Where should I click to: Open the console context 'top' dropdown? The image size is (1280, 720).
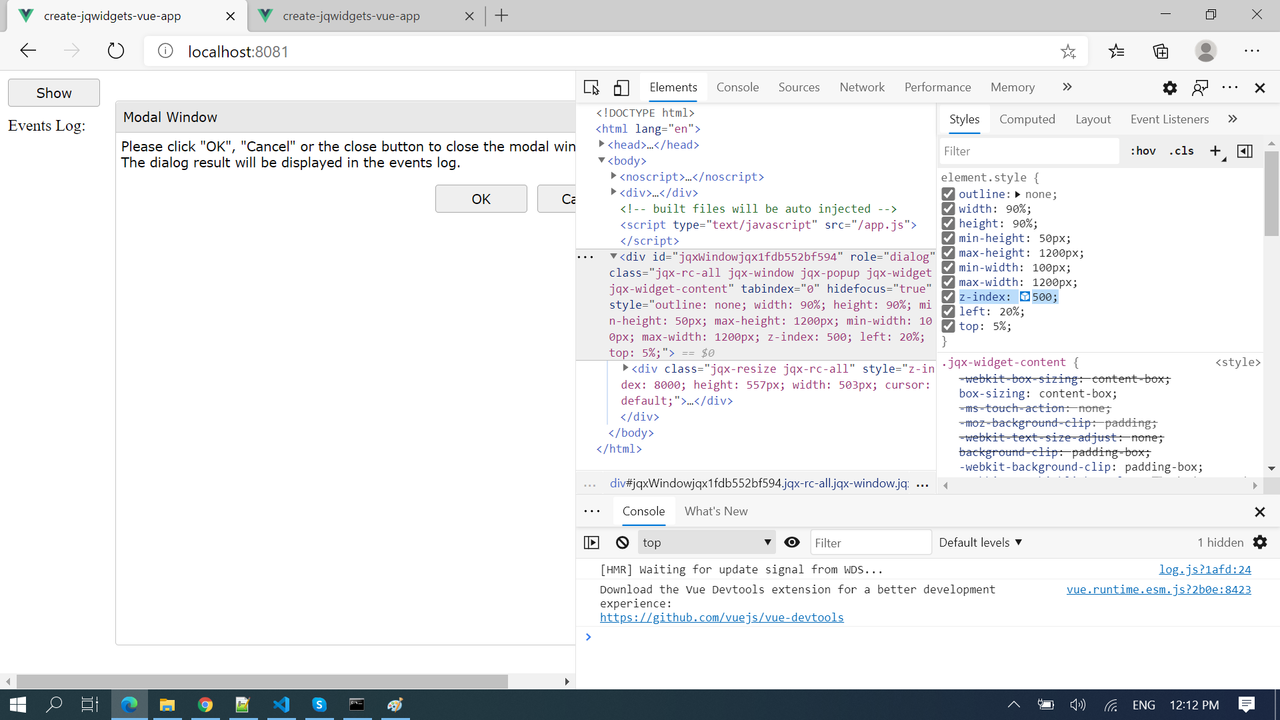[707, 542]
